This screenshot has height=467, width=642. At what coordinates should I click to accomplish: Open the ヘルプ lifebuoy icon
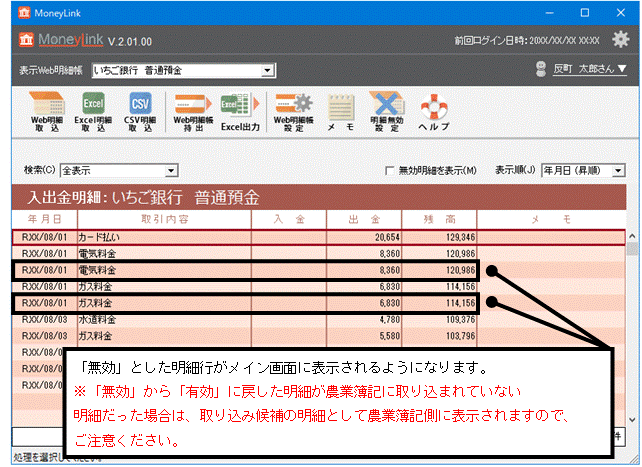434,112
